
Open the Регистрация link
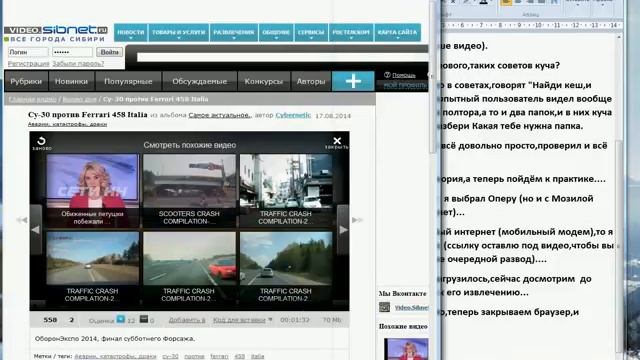[28, 64]
